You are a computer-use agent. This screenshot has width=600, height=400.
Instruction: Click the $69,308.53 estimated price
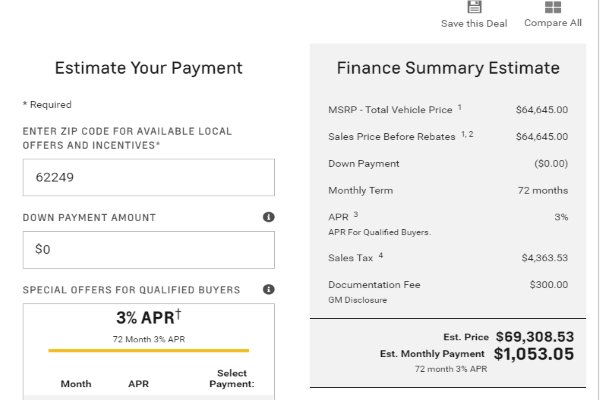click(x=534, y=337)
